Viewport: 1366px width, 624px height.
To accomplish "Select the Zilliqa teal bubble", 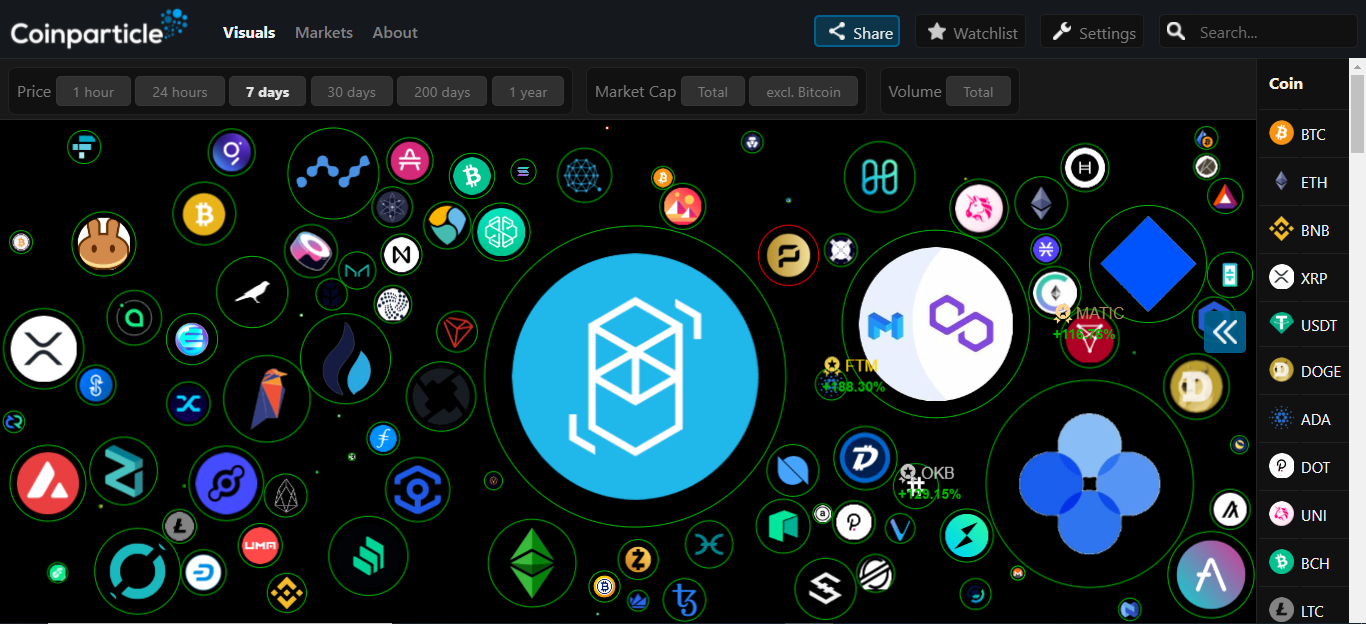I will pos(124,472).
